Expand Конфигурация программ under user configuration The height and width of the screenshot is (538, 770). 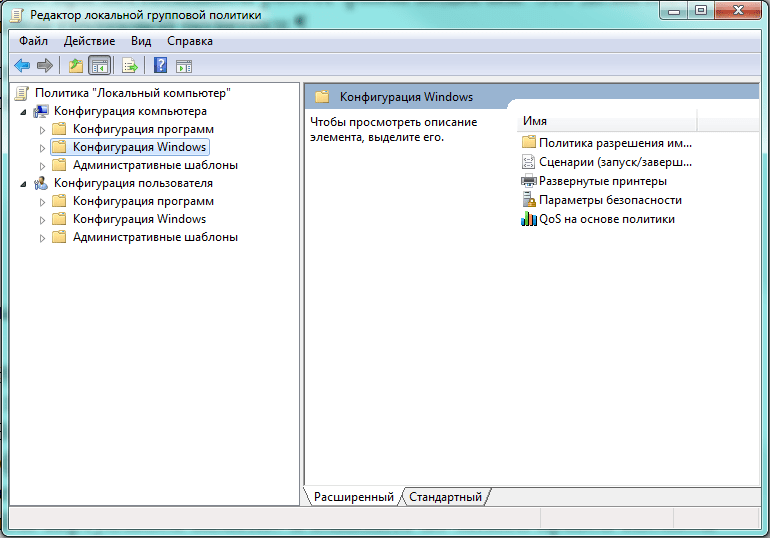point(42,202)
